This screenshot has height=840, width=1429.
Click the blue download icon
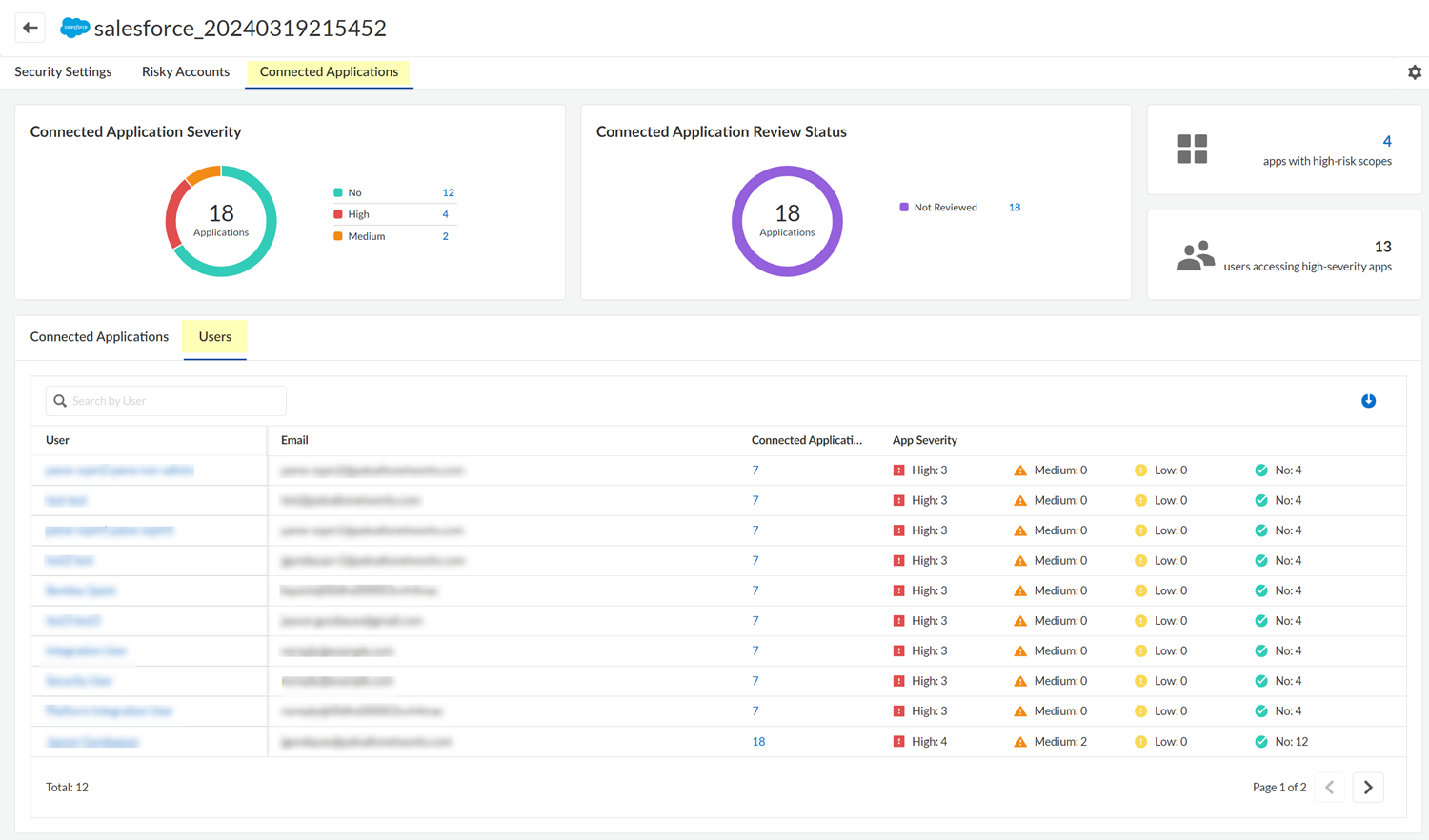click(1368, 401)
